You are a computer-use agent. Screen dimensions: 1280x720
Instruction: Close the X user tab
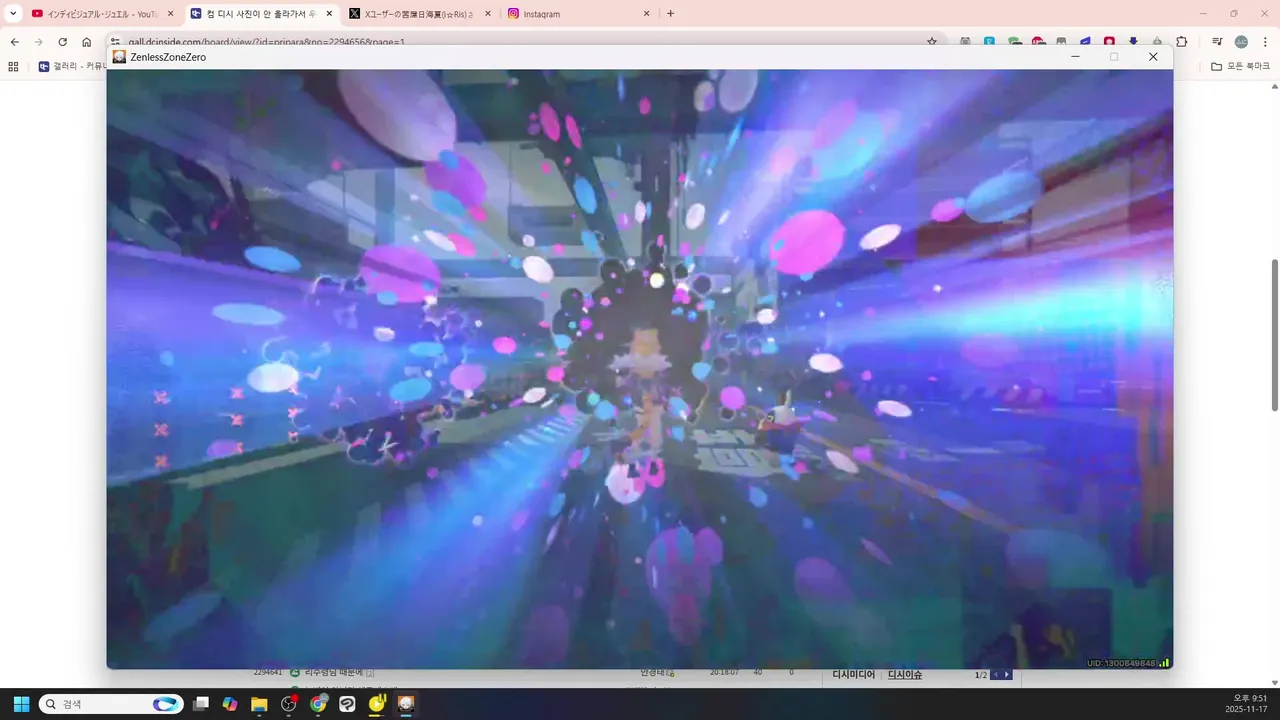pos(488,14)
